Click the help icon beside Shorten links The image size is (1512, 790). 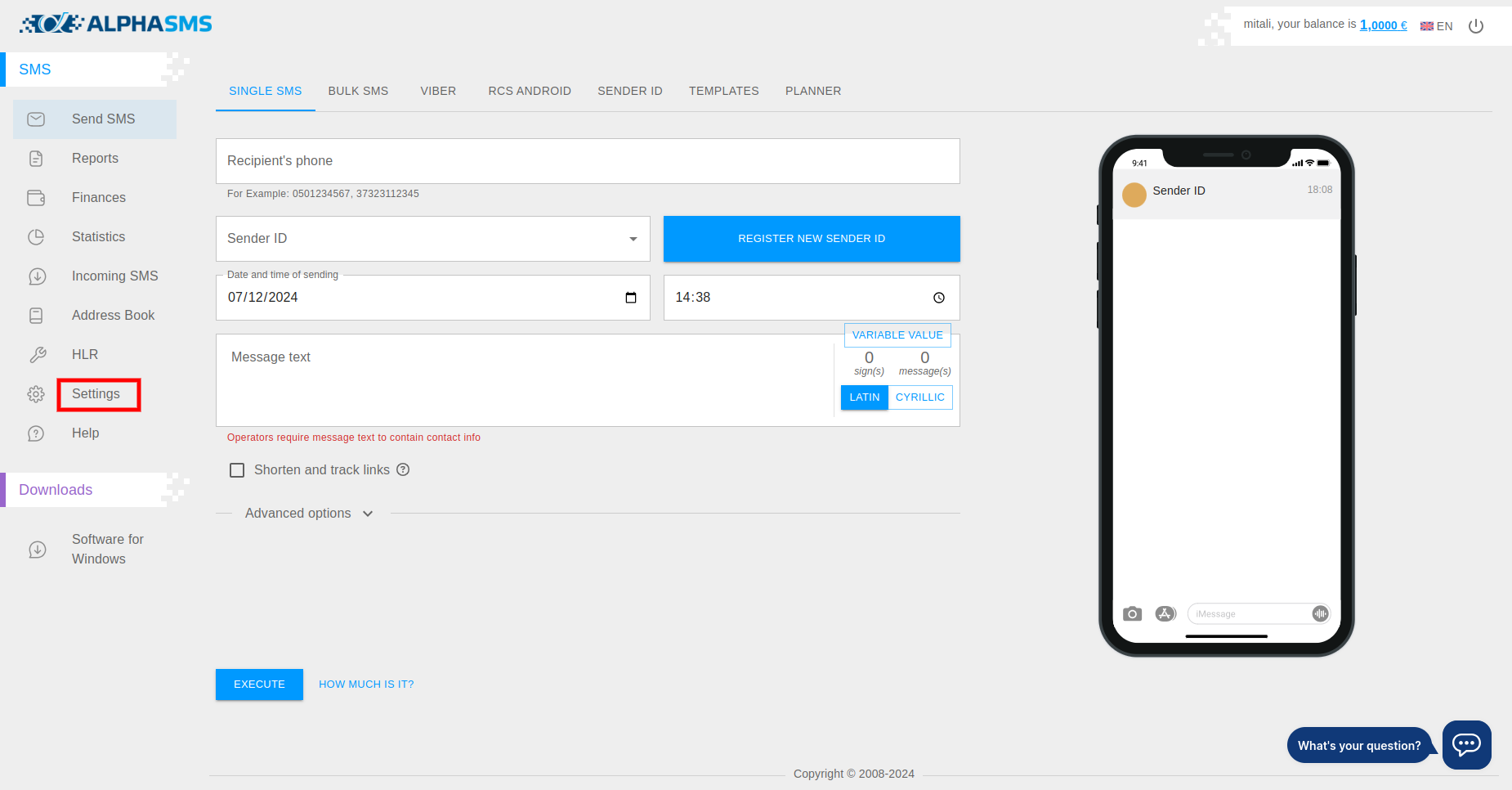(x=403, y=469)
